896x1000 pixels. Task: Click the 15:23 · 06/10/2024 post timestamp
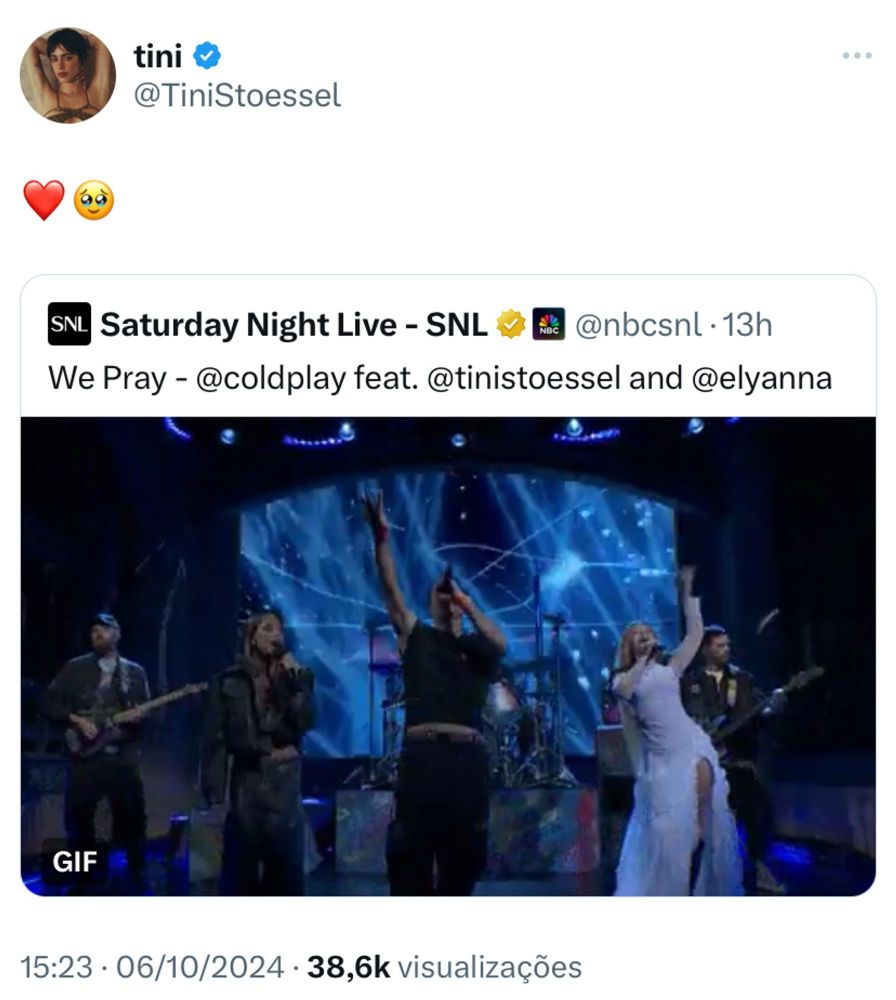[153, 967]
